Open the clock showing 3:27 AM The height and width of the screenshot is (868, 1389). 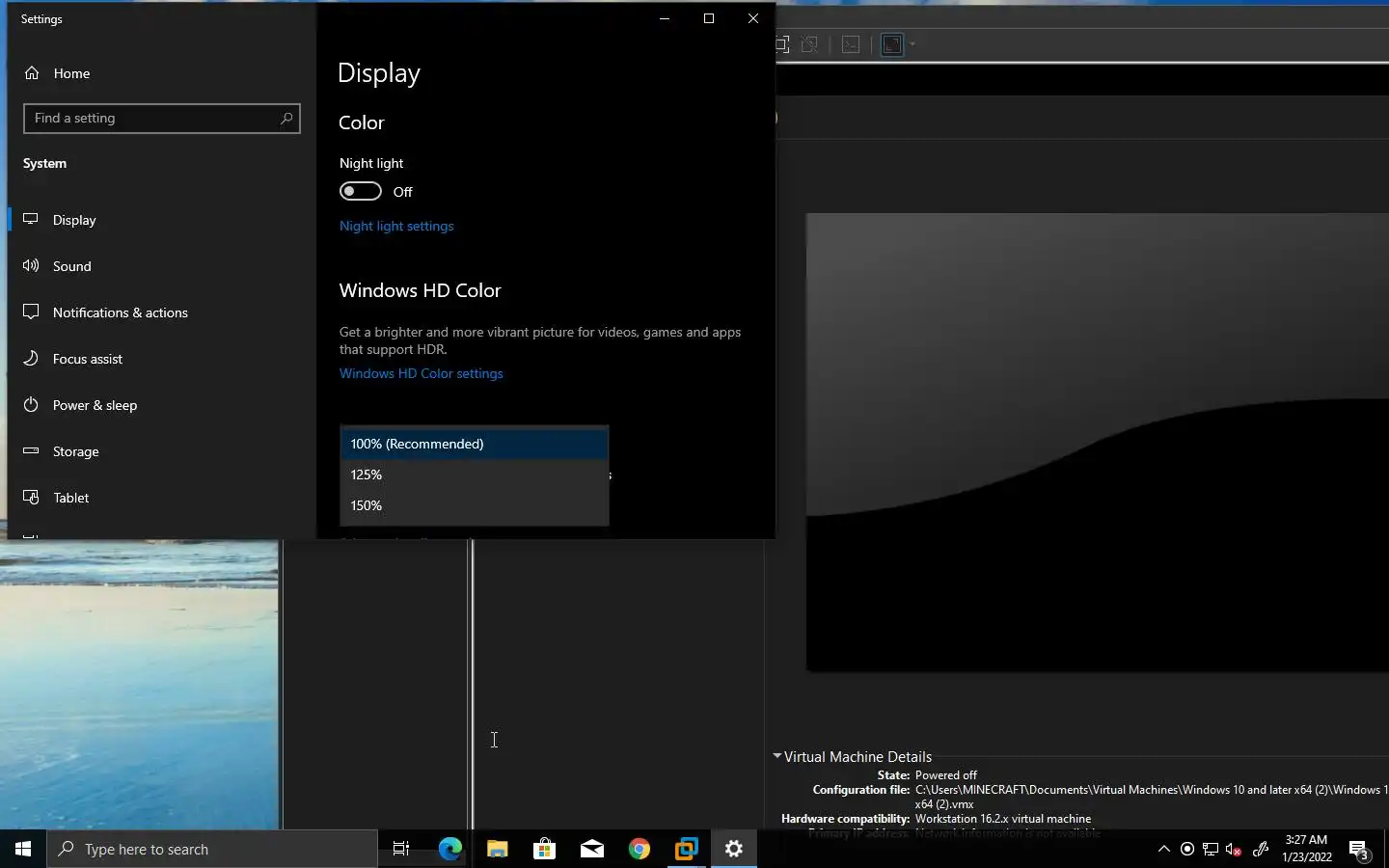click(1307, 849)
